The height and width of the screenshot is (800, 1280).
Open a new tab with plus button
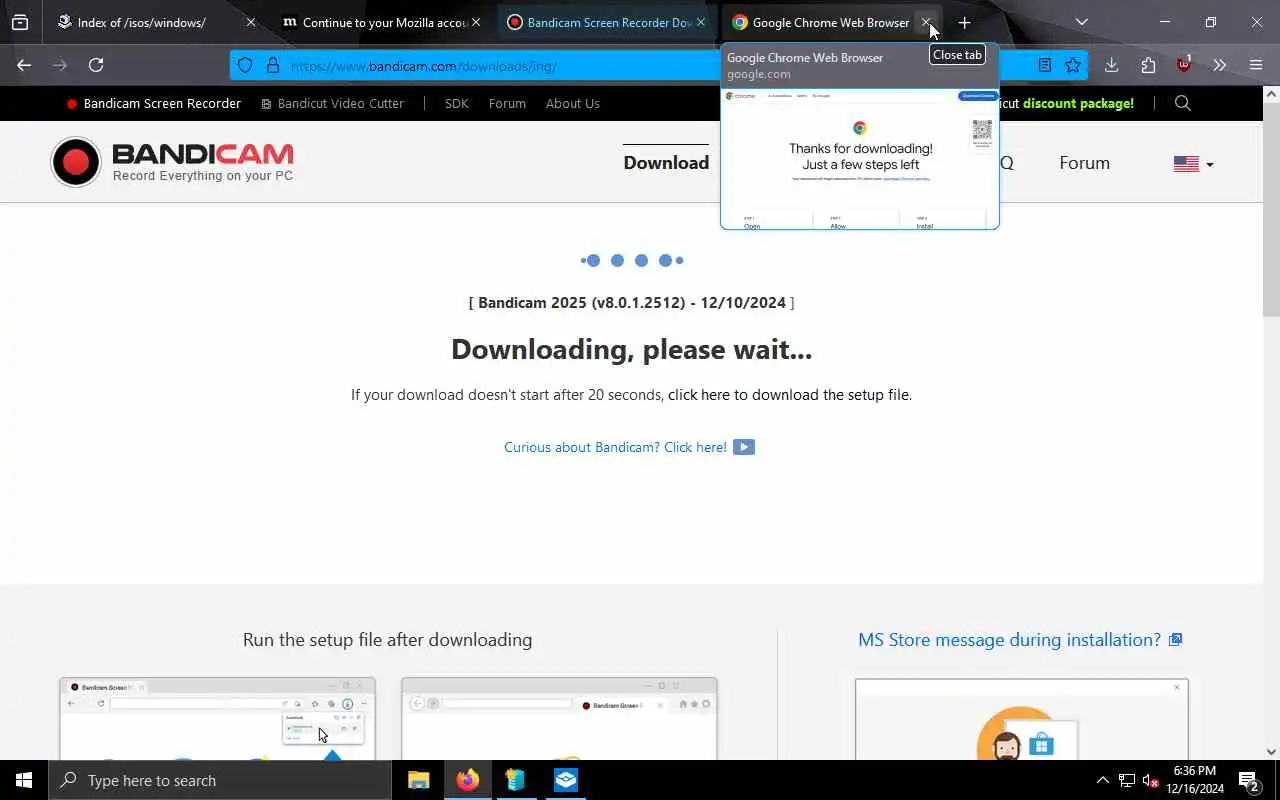(964, 22)
